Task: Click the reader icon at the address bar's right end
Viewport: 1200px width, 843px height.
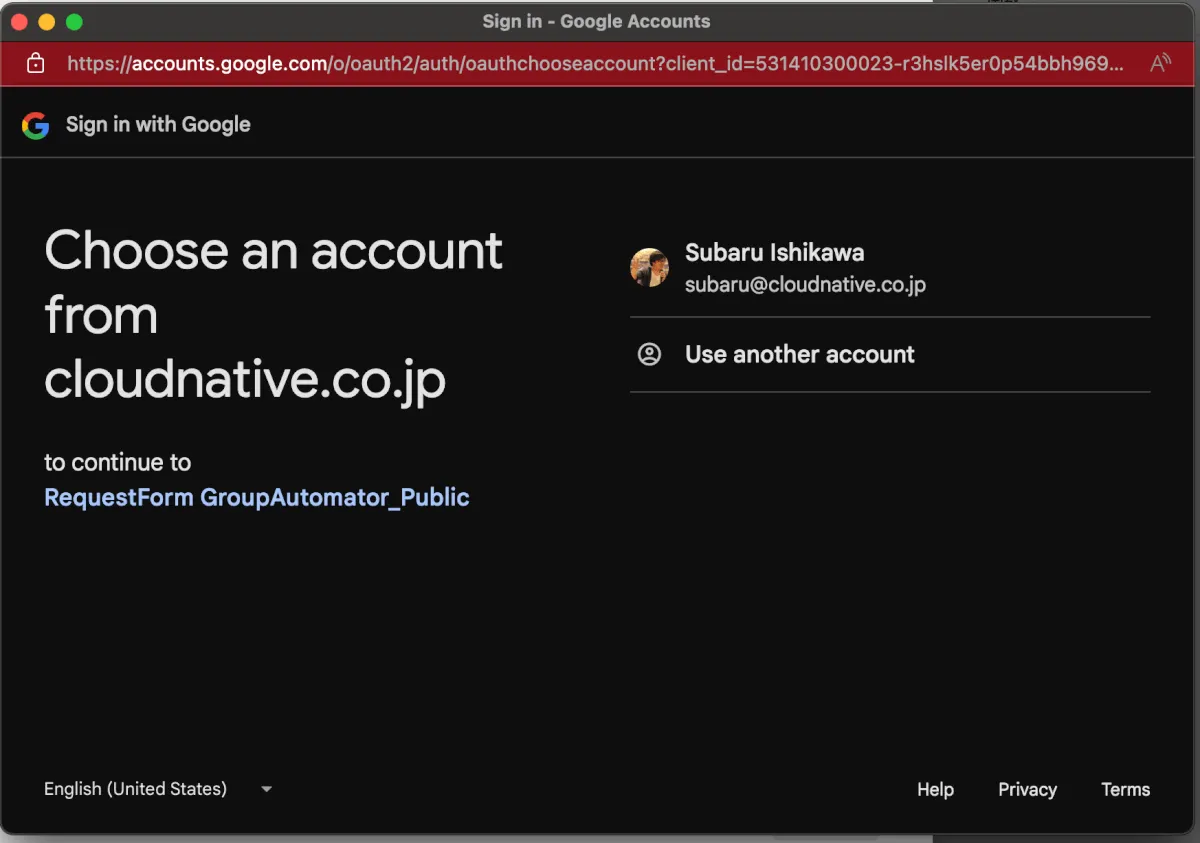Action: coord(1160,64)
